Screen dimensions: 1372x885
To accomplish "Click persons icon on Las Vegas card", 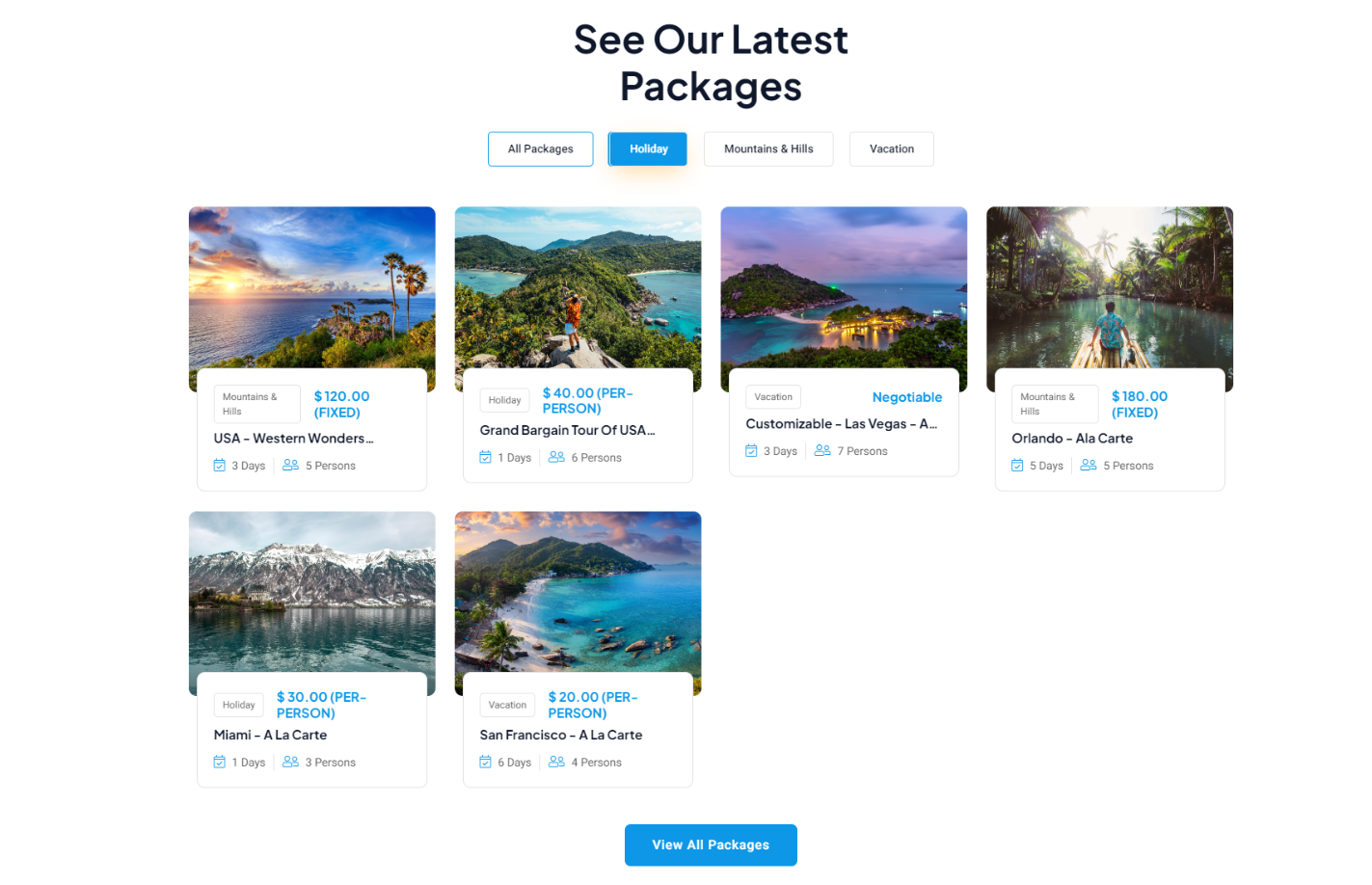I will [822, 450].
